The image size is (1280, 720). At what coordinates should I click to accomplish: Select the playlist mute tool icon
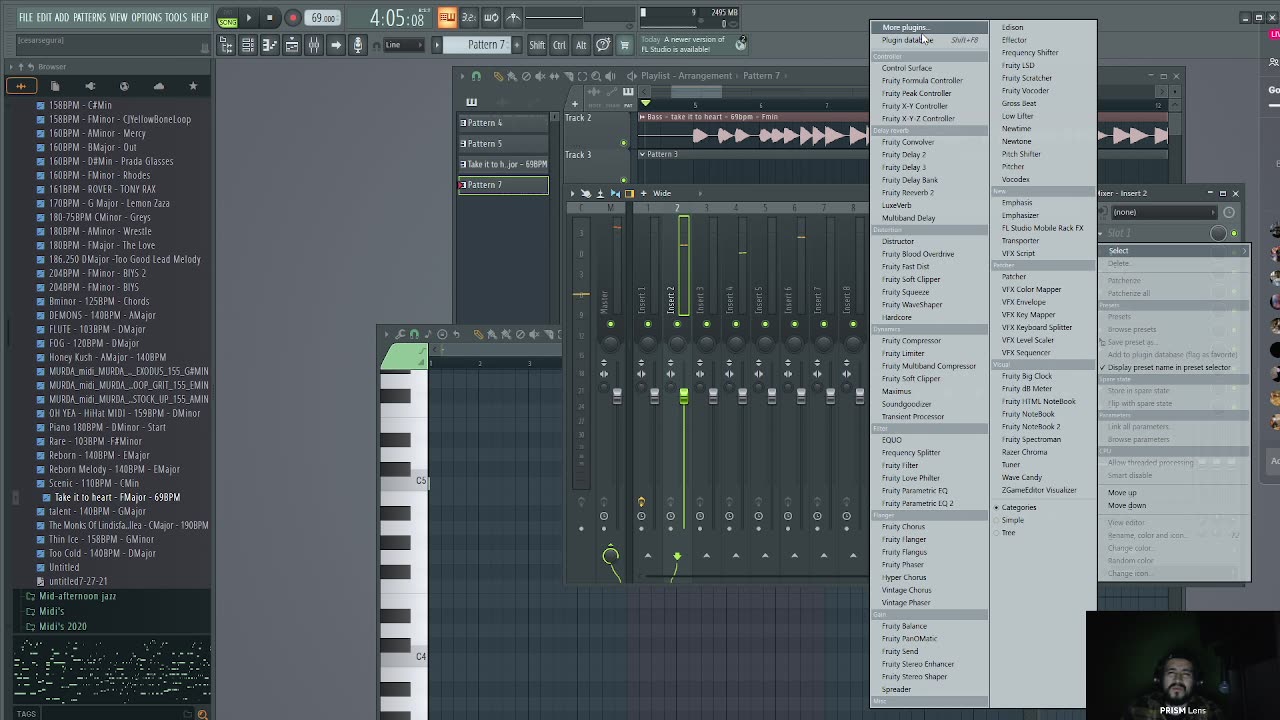[540, 76]
